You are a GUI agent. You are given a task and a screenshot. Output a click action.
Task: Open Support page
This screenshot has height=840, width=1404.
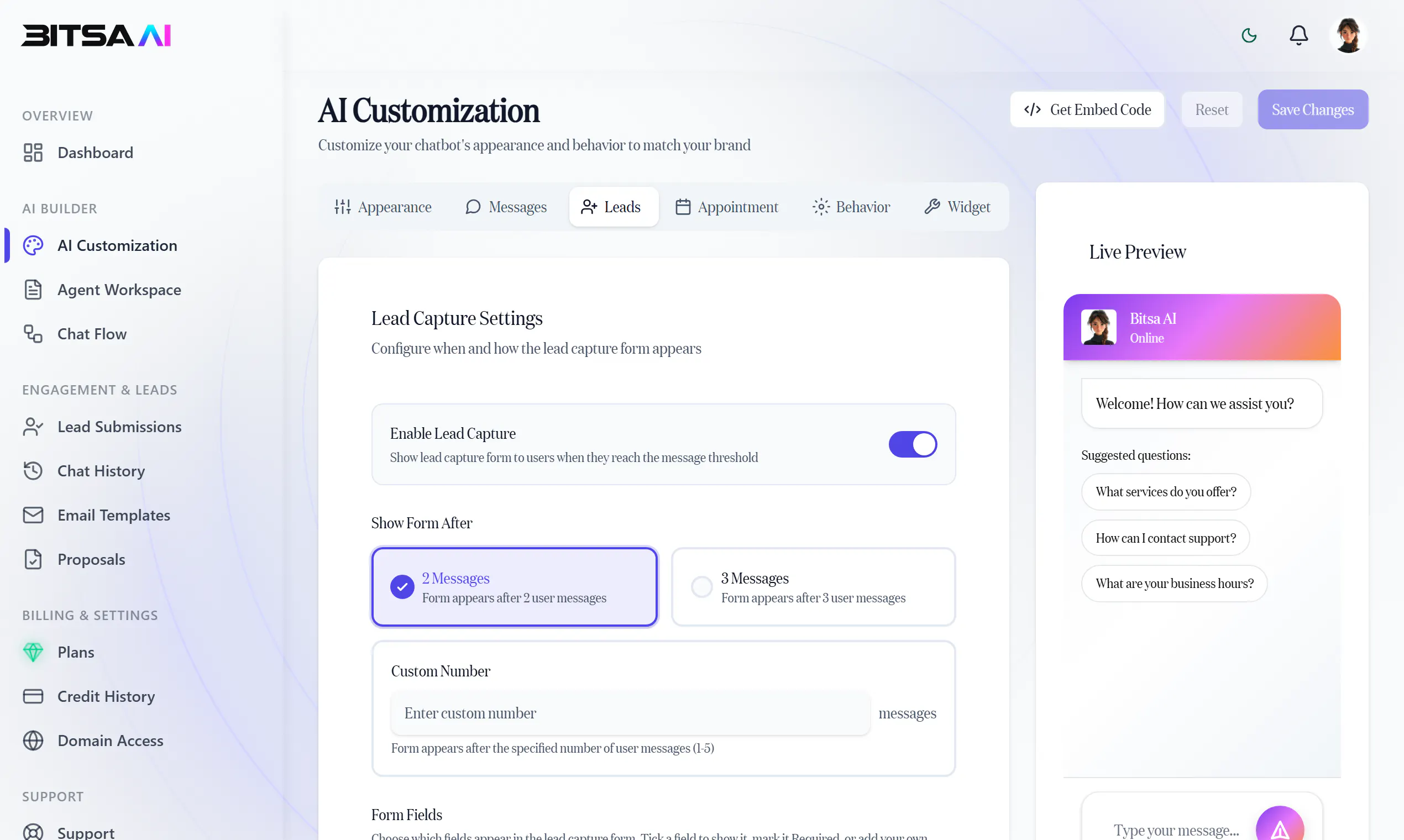(69, 832)
